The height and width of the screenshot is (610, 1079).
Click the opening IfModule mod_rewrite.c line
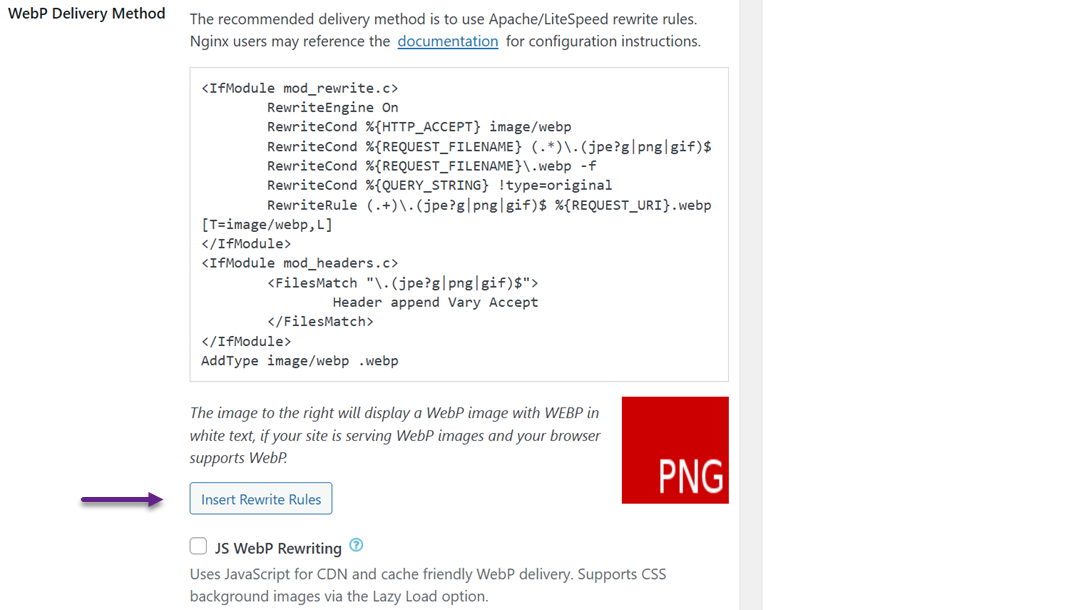[299, 88]
